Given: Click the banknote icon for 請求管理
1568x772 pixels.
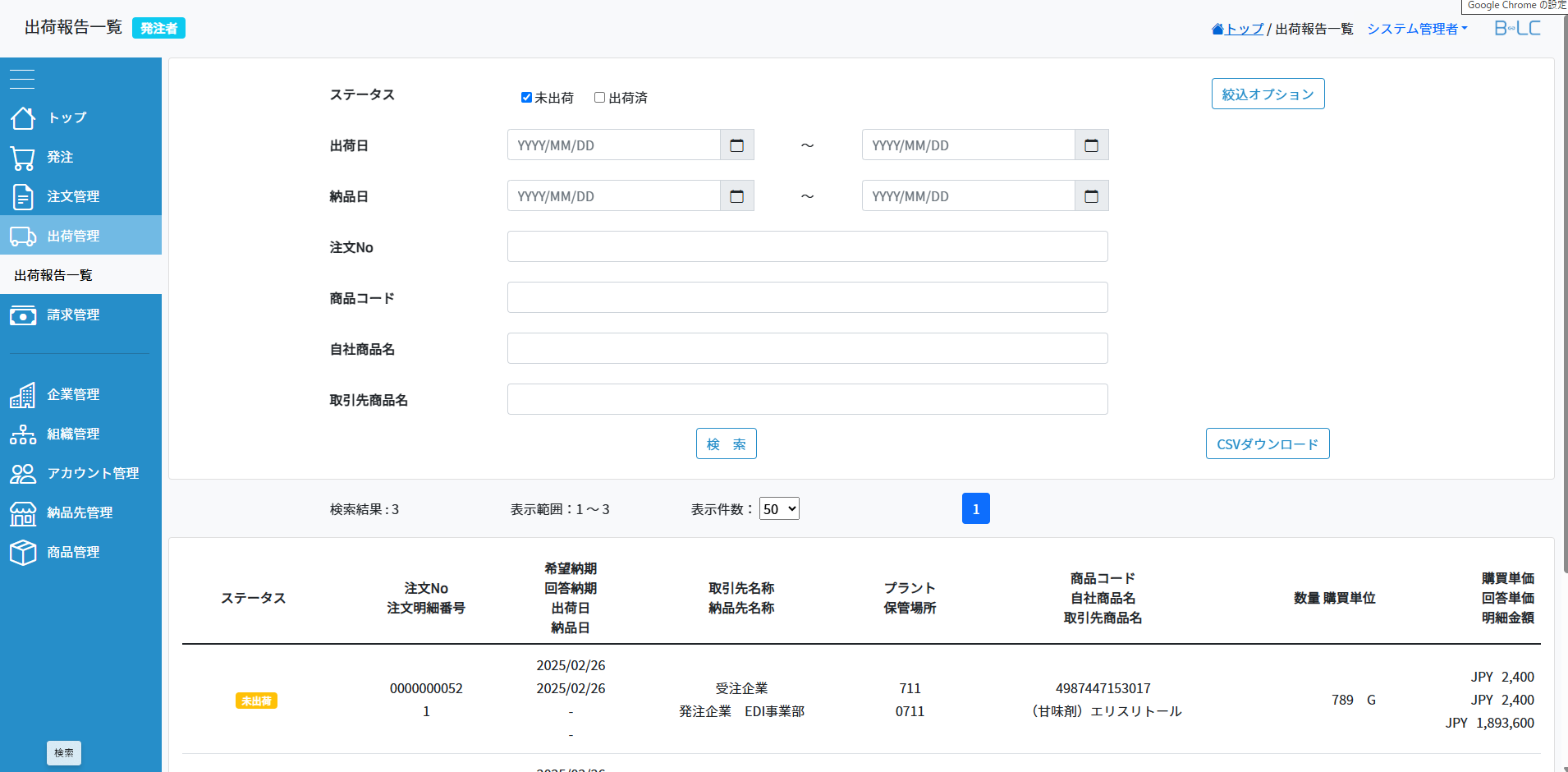Looking at the screenshot, I should tap(23, 315).
